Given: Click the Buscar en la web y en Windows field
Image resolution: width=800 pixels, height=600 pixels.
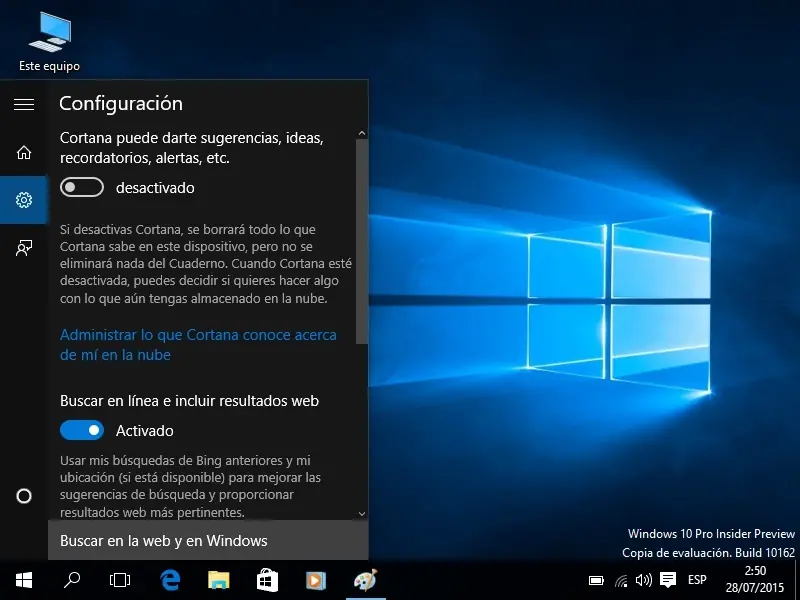Looking at the screenshot, I should 208,540.
